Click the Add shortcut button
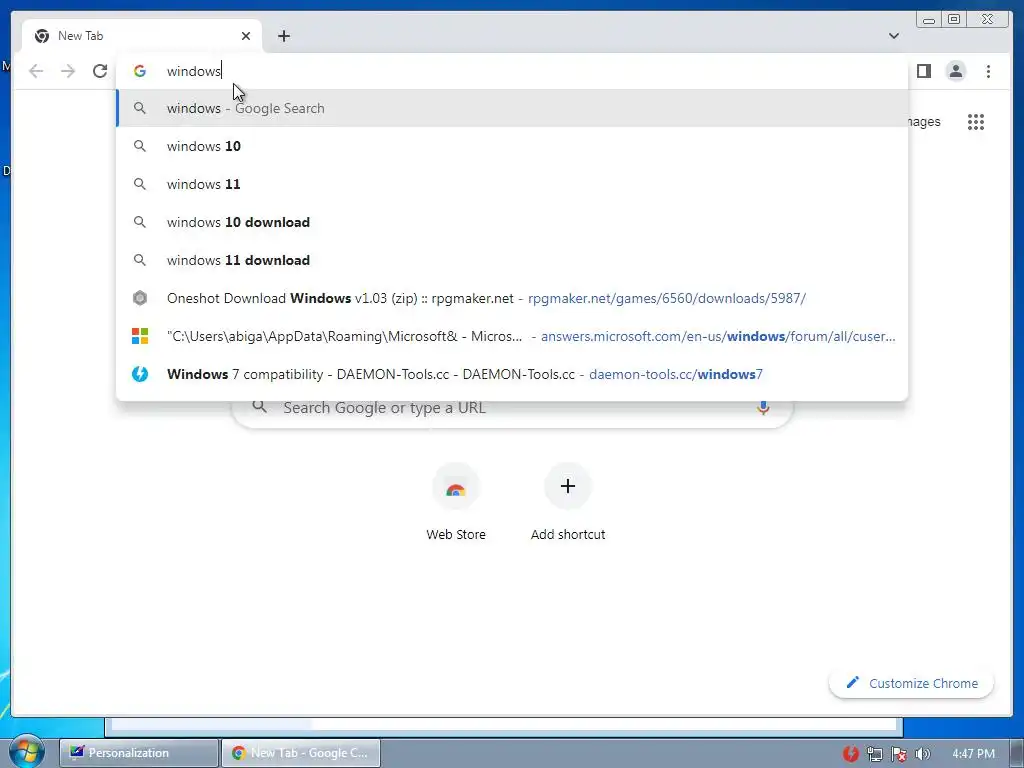Screen dimensions: 1024x768 (568, 502)
